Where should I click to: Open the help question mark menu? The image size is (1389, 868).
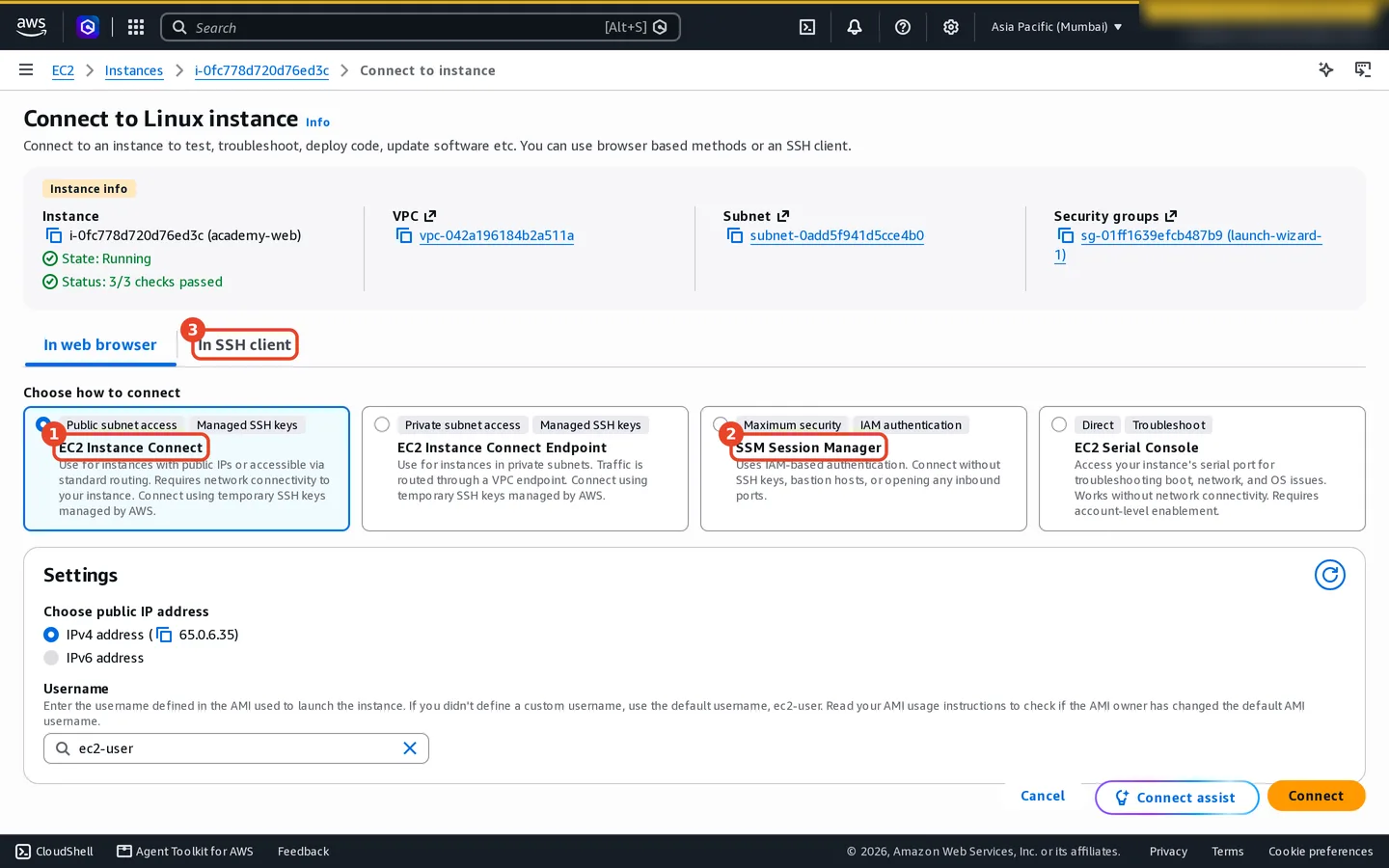coord(903,27)
